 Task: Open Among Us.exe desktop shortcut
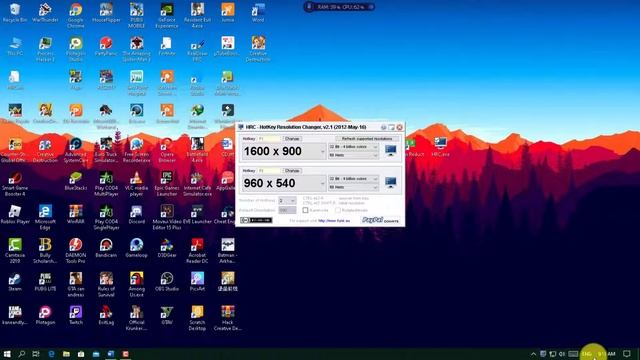click(136, 284)
